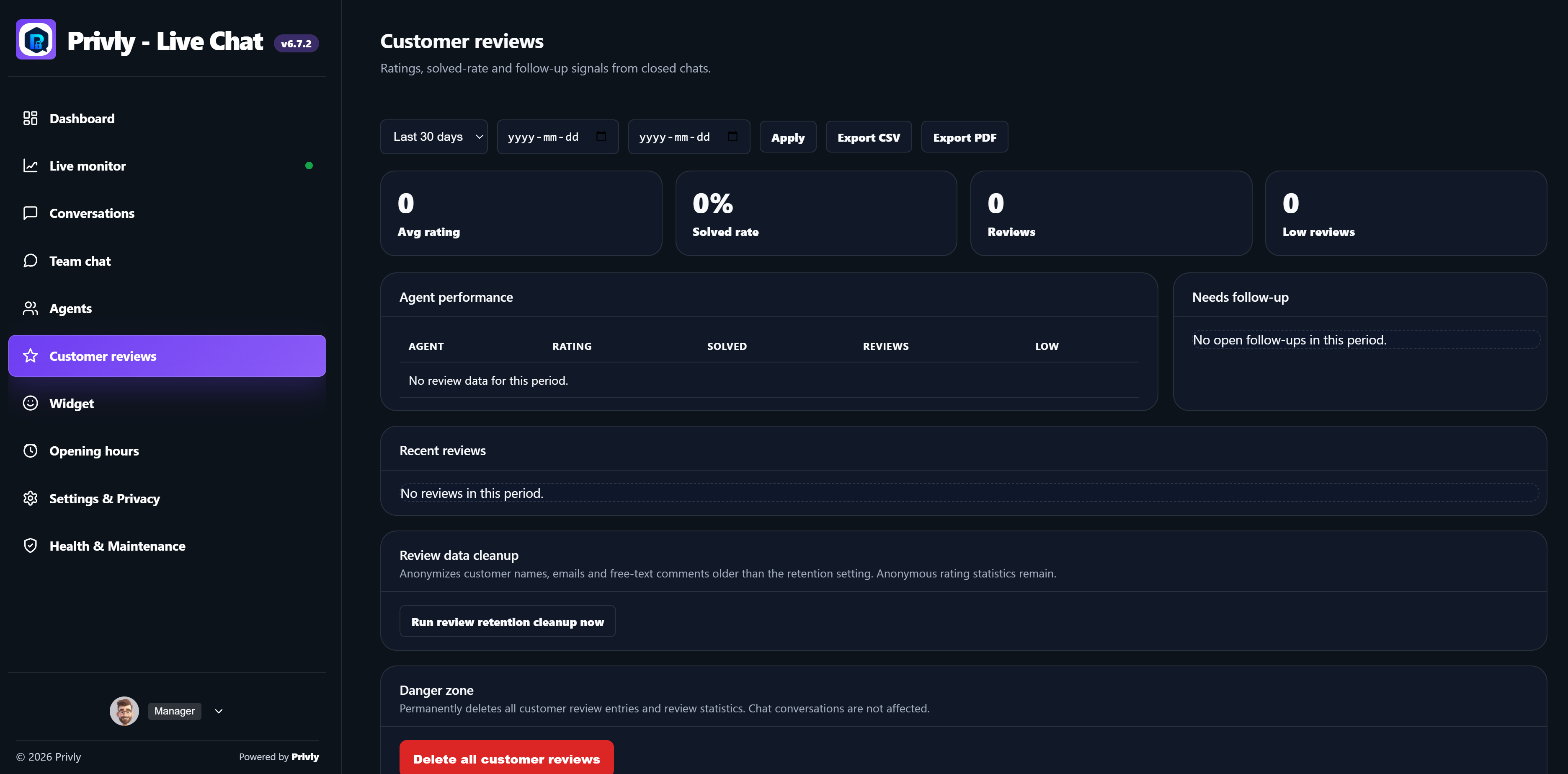Click the Needs follow-up panel title
Image resolution: width=1568 pixels, height=774 pixels.
pyautogui.click(x=1240, y=297)
